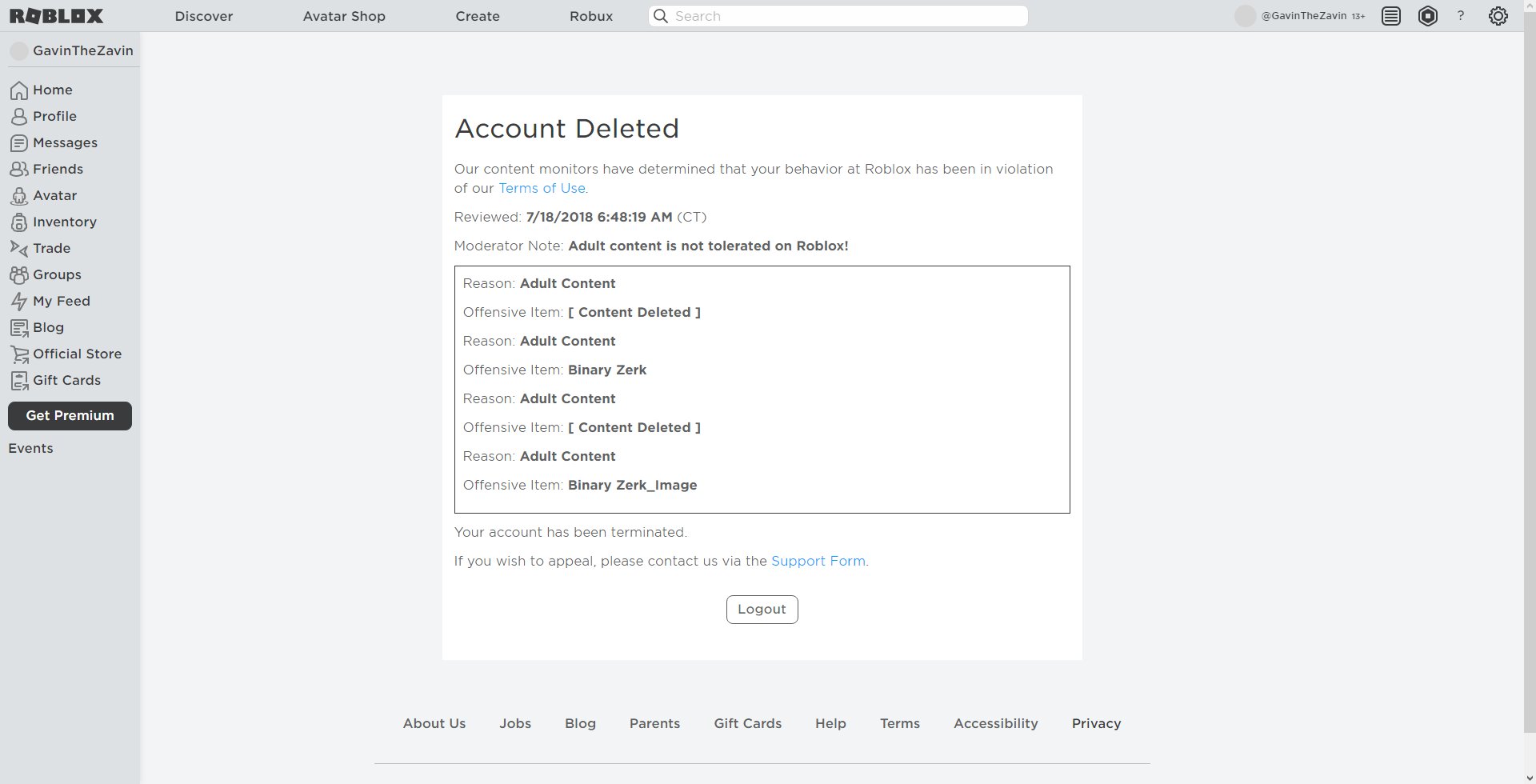
Task: Click the help question mark icon
Action: click(1461, 16)
